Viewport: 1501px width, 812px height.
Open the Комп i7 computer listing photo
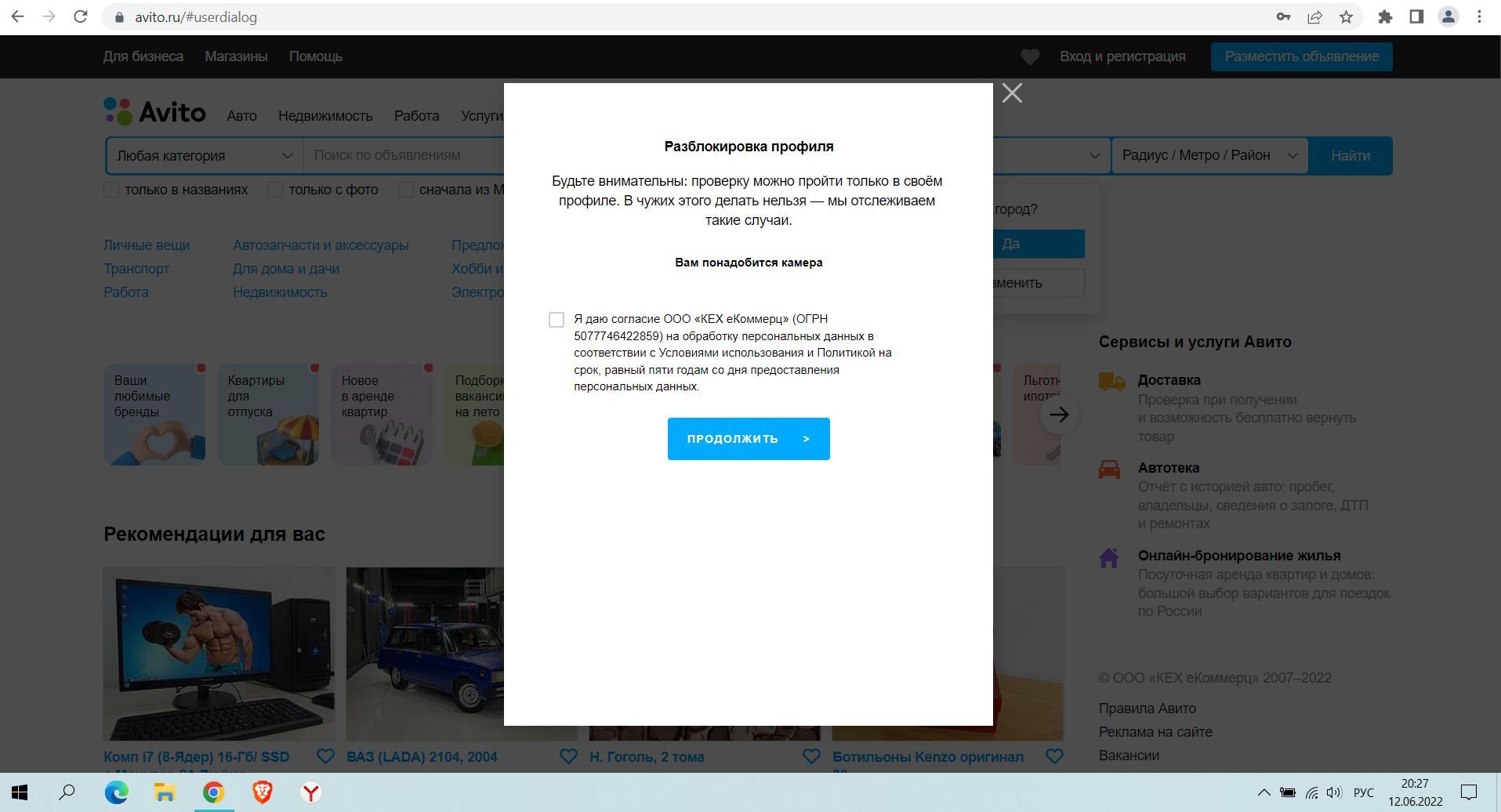point(219,654)
